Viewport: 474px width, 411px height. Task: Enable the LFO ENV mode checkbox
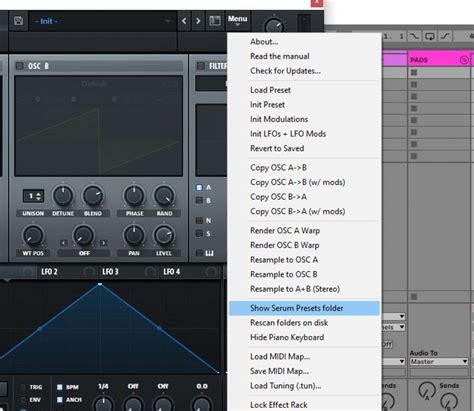click(x=23, y=399)
